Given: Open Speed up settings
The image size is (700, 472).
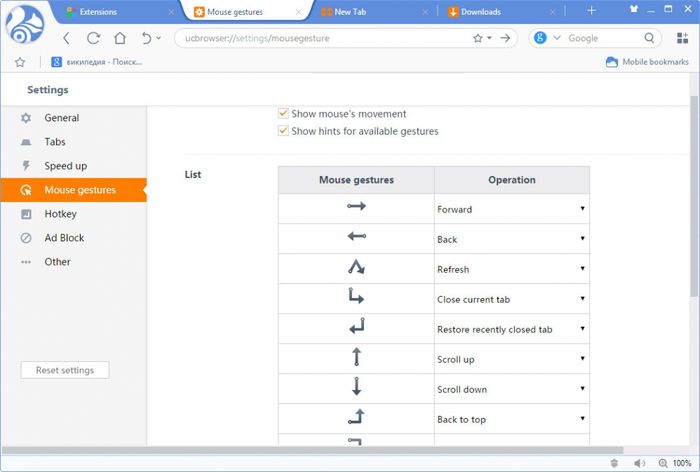Looking at the screenshot, I should tap(74, 166).
